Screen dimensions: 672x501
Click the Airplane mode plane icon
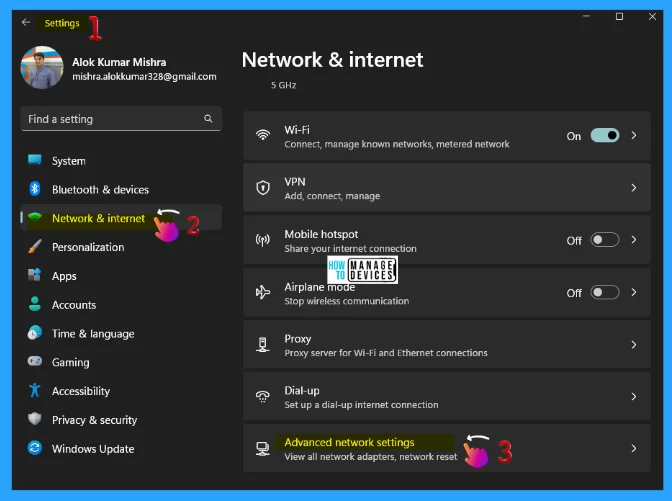[263, 292]
